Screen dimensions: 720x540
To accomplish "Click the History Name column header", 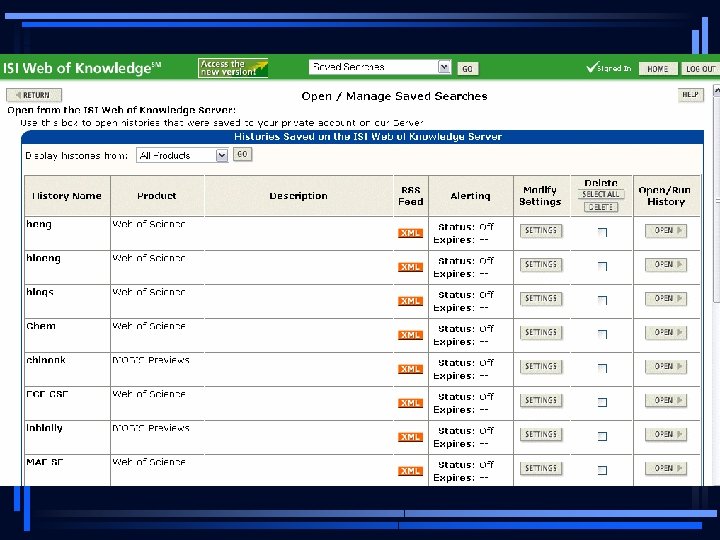I will (67, 196).
